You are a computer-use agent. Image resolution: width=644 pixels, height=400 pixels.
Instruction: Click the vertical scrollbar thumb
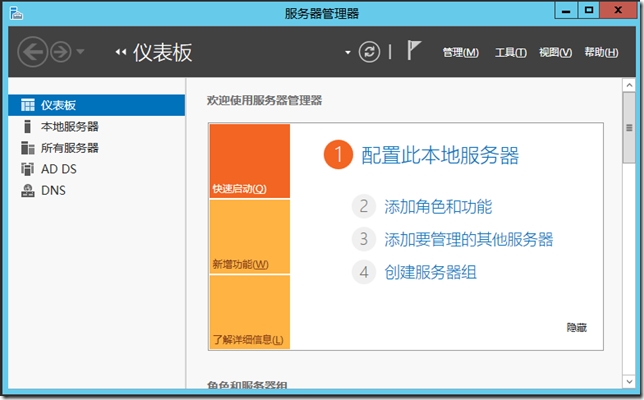(629, 128)
